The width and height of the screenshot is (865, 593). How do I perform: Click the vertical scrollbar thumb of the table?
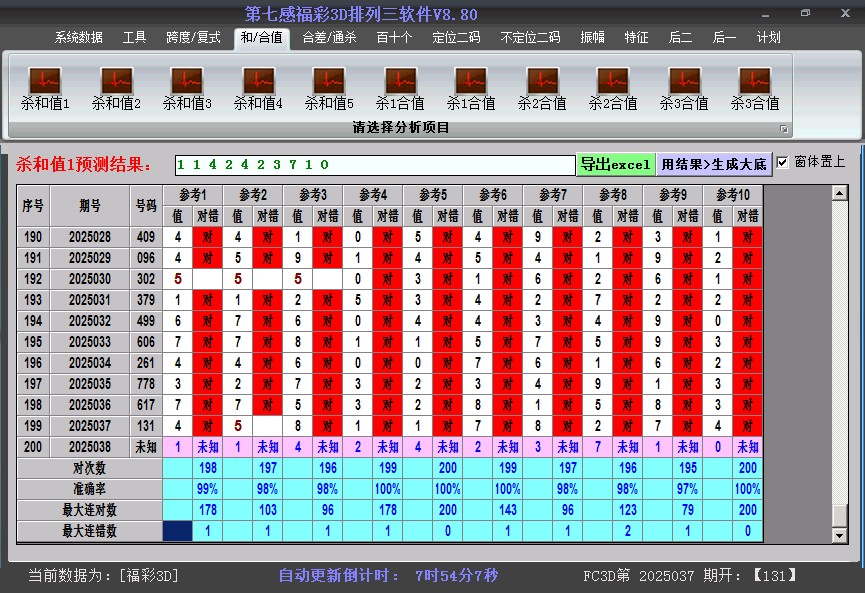click(839, 516)
